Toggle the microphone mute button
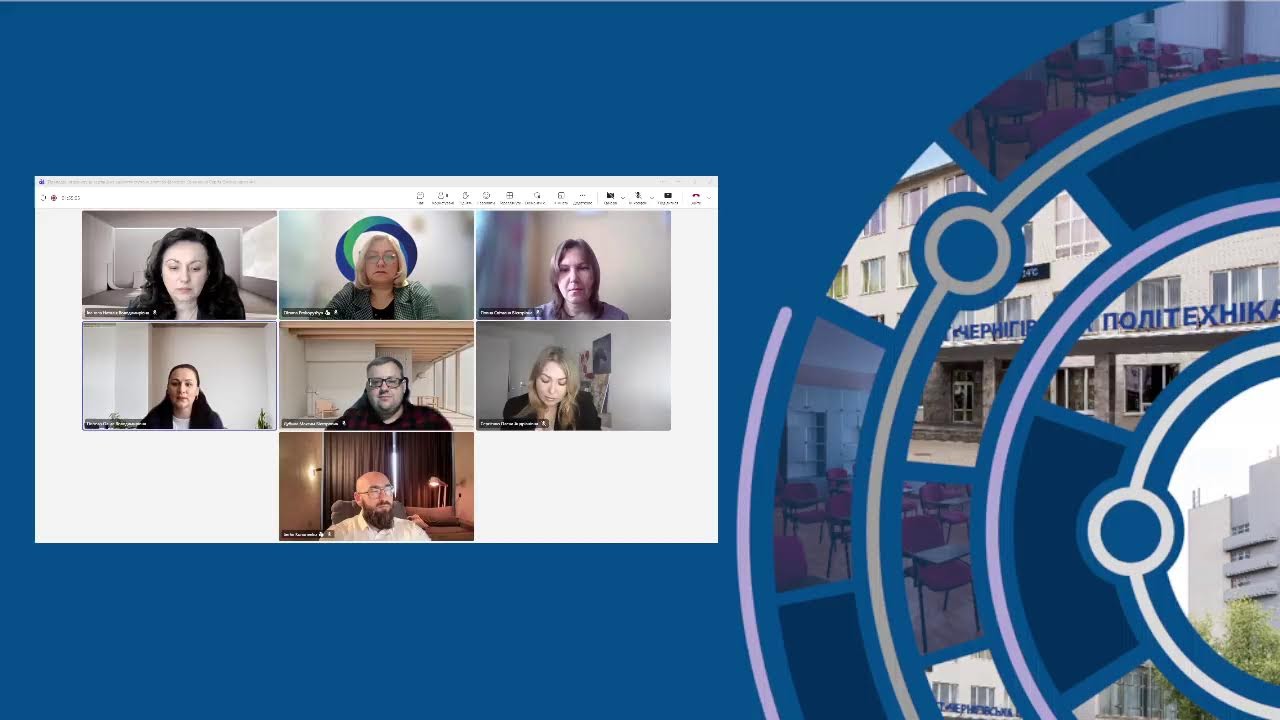 (638, 197)
